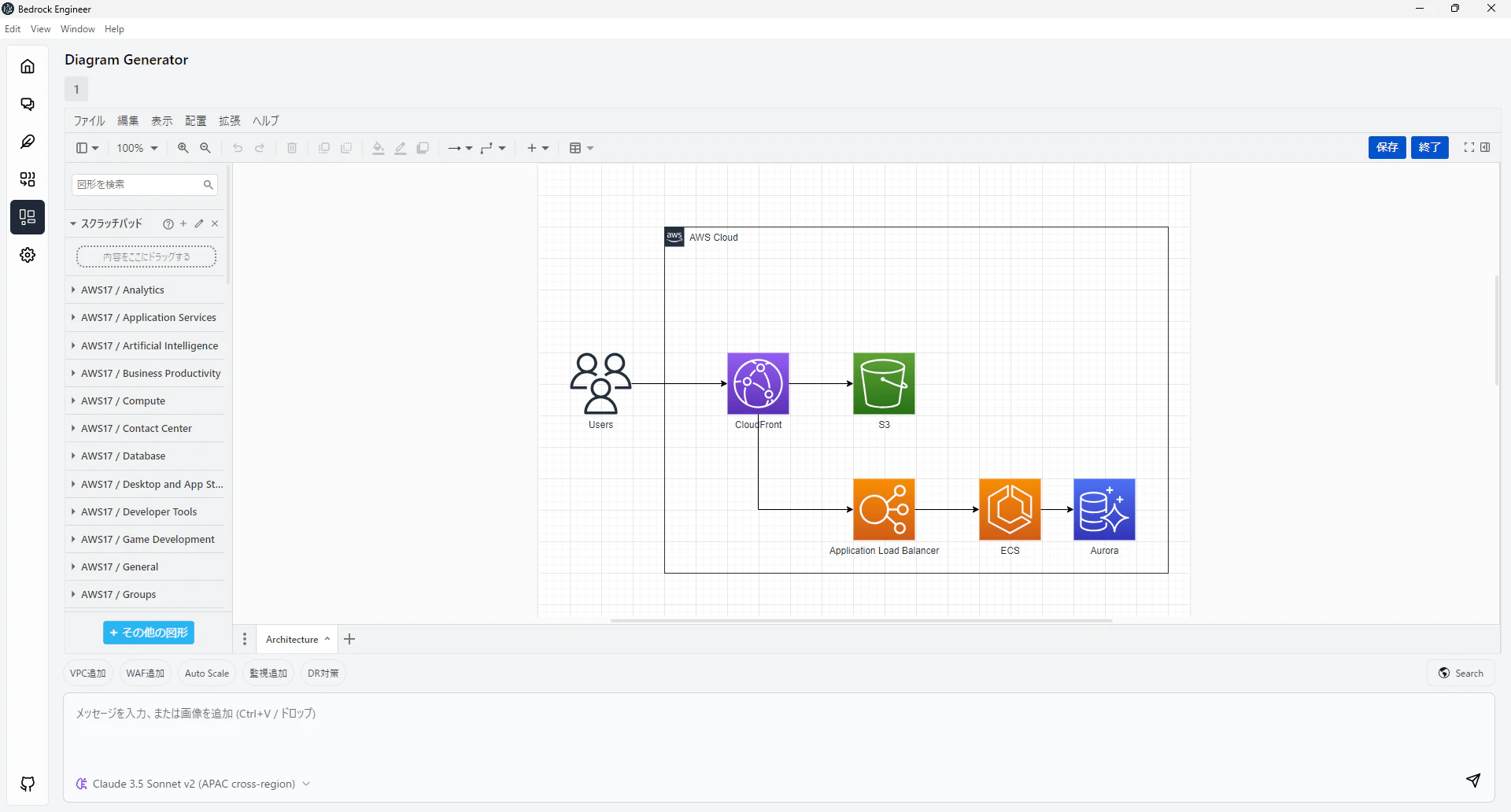The height and width of the screenshot is (812, 1511).
Task: Click the Shadow toolbar icon
Action: pos(423,148)
